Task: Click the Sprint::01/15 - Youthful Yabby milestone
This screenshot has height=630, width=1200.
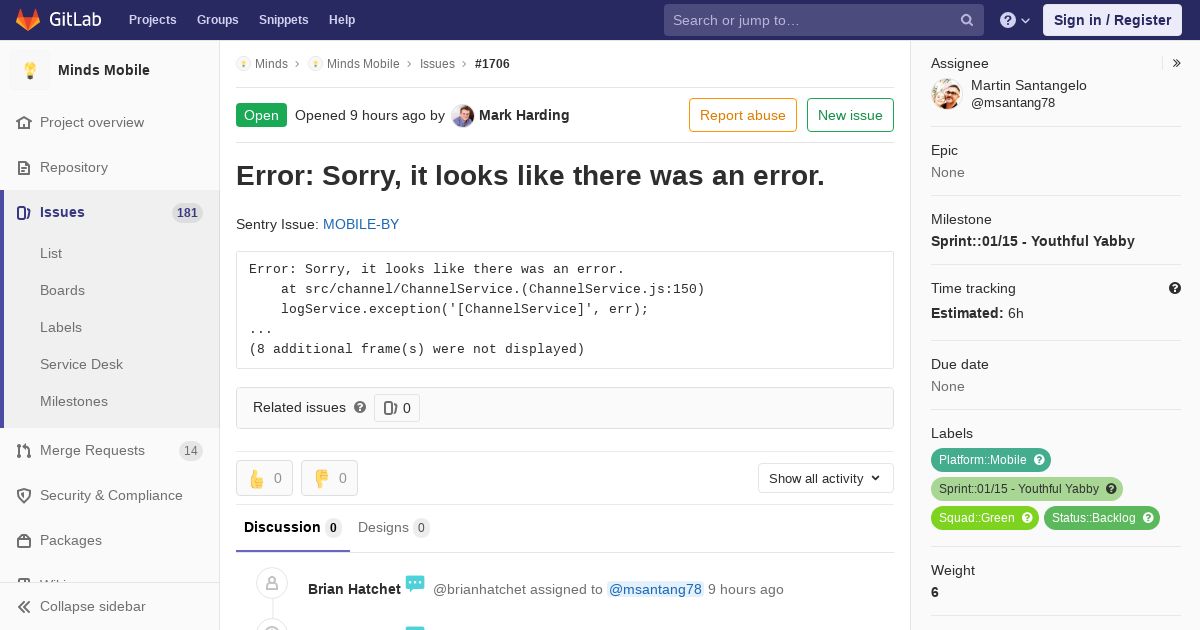Action: pyautogui.click(x=1033, y=241)
